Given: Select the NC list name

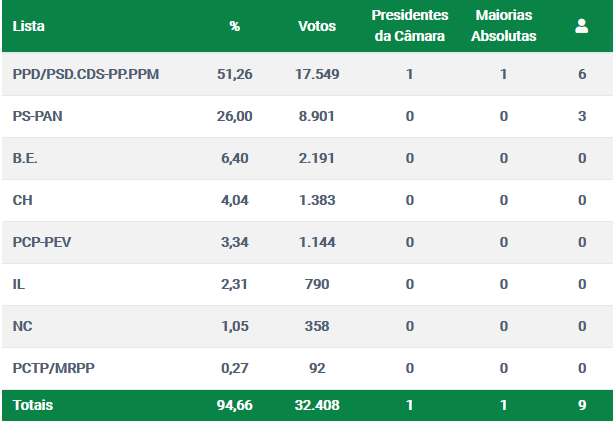Looking at the screenshot, I should tap(22, 327).
